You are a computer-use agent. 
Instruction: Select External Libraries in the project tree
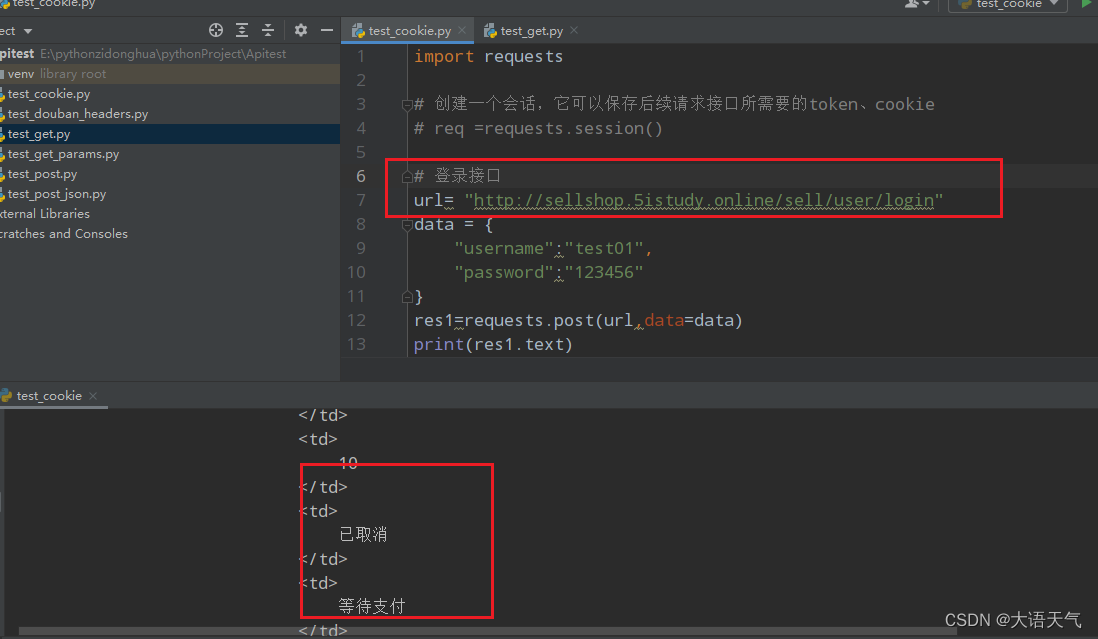[45, 213]
